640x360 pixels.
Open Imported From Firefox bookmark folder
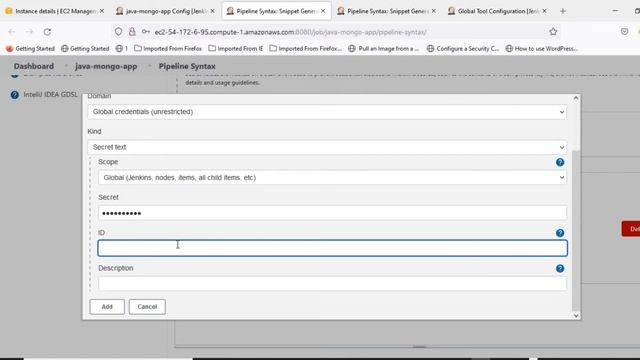click(168, 49)
